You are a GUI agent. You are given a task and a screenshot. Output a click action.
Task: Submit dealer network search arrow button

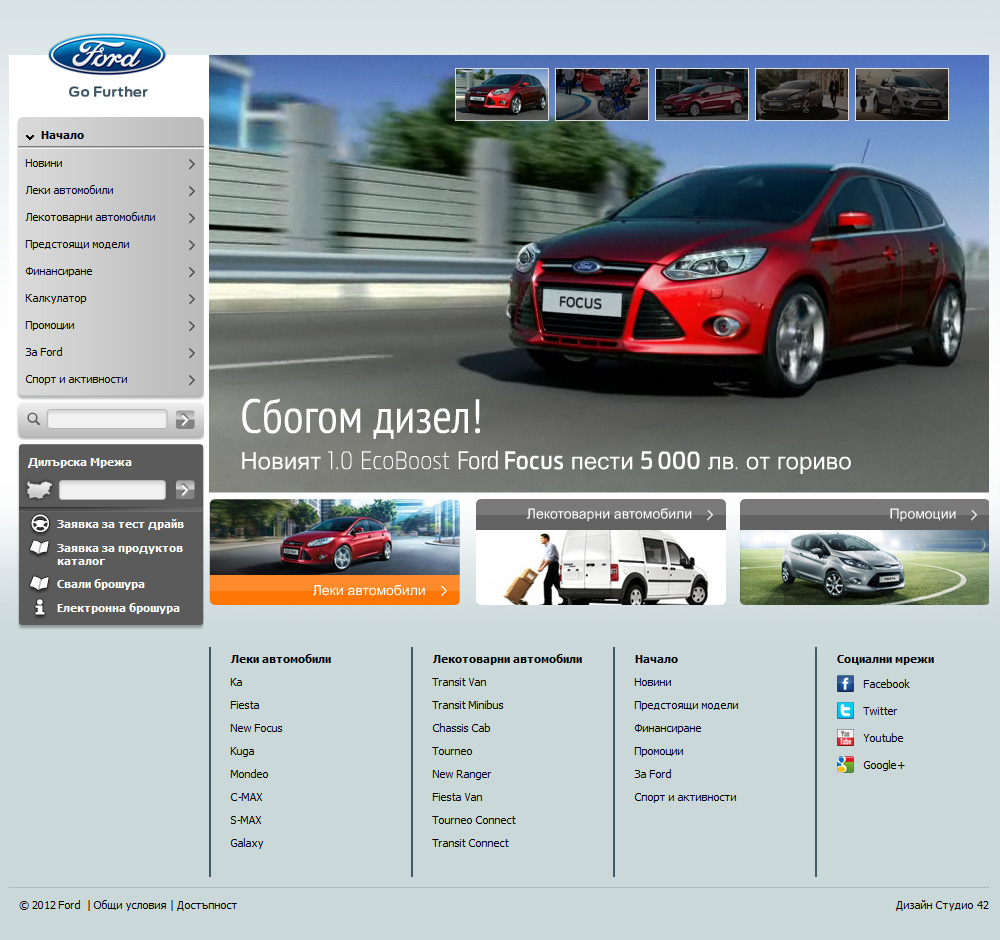point(185,490)
